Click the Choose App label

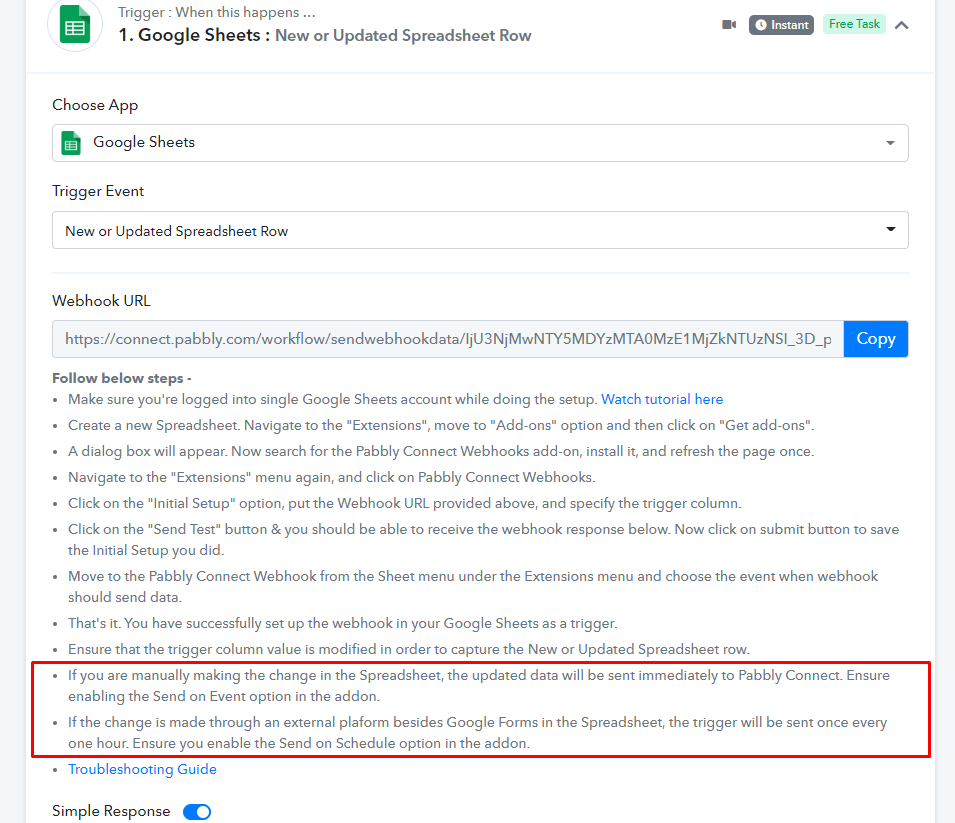95,105
